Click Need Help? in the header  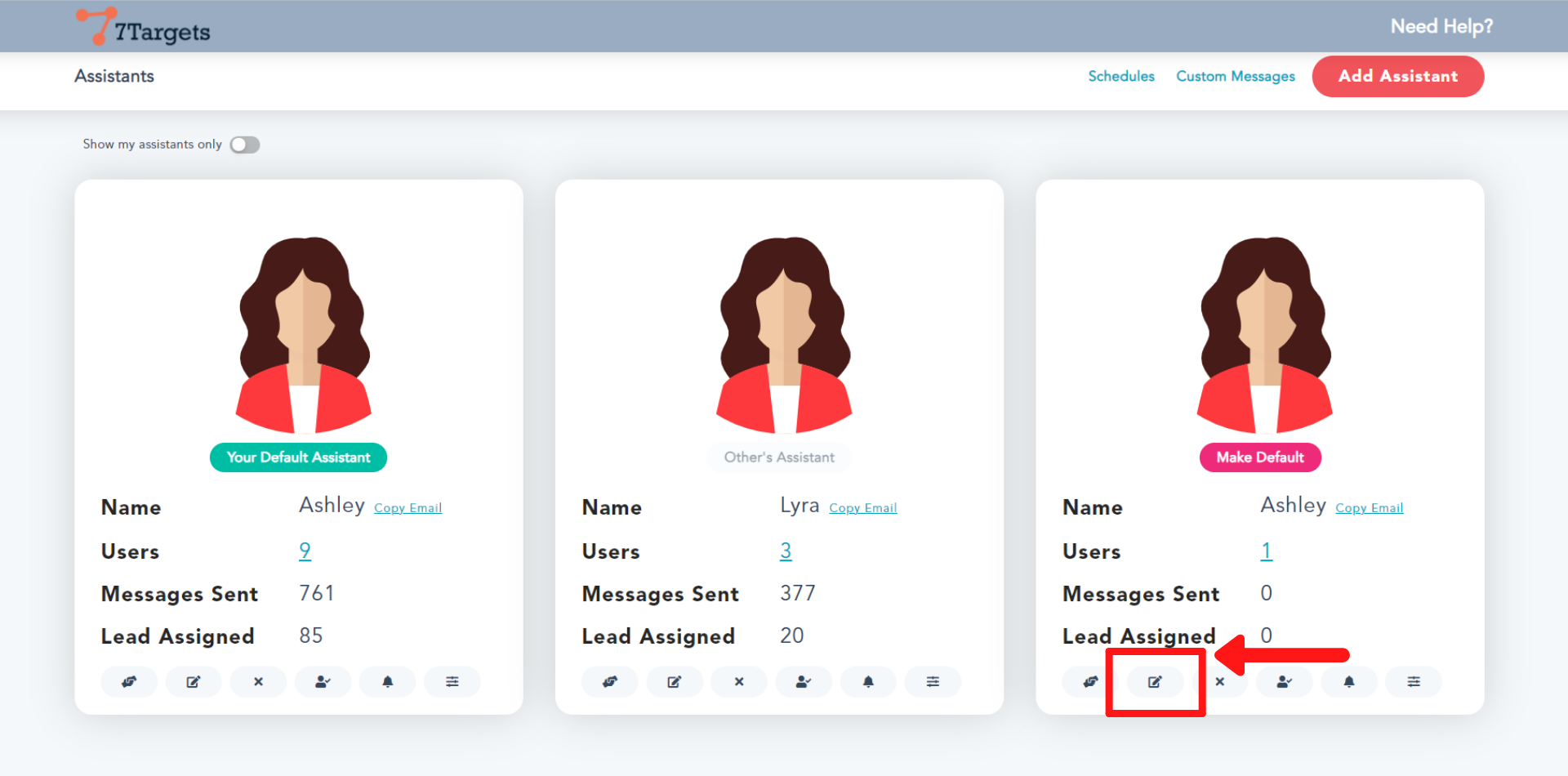tap(1441, 26)
